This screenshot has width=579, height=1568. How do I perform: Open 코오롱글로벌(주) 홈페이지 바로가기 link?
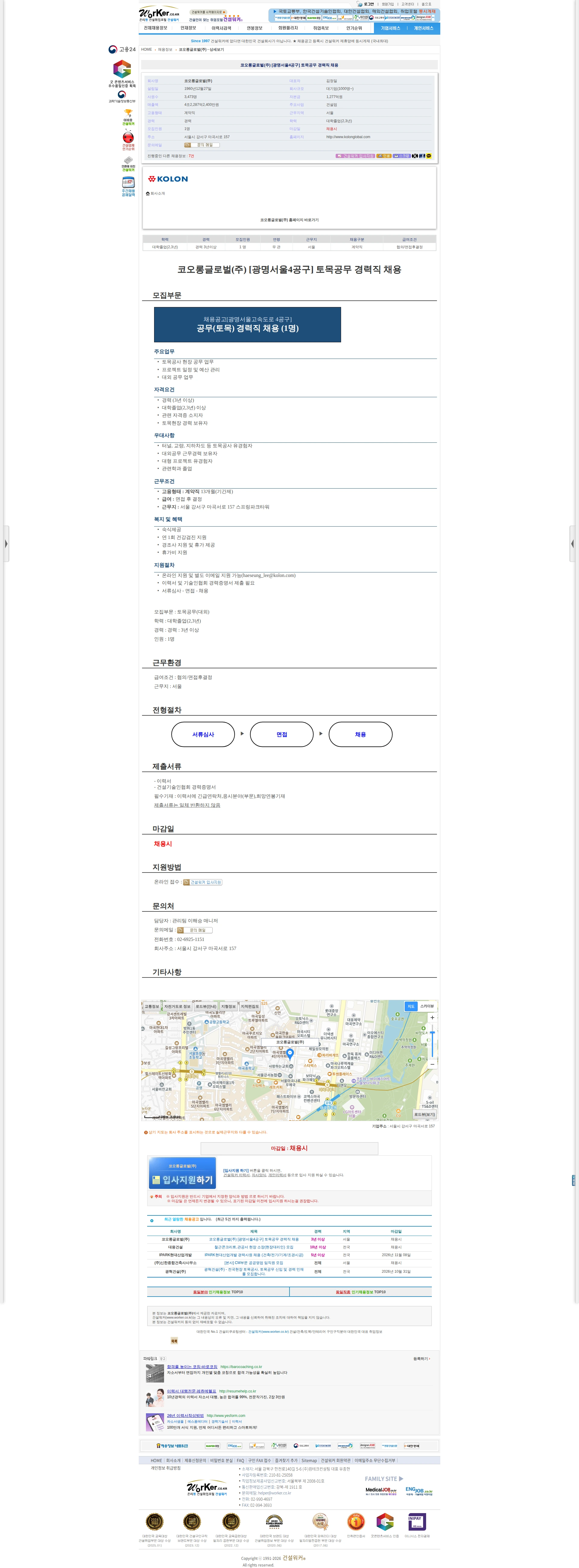click(x=289, y=220)
